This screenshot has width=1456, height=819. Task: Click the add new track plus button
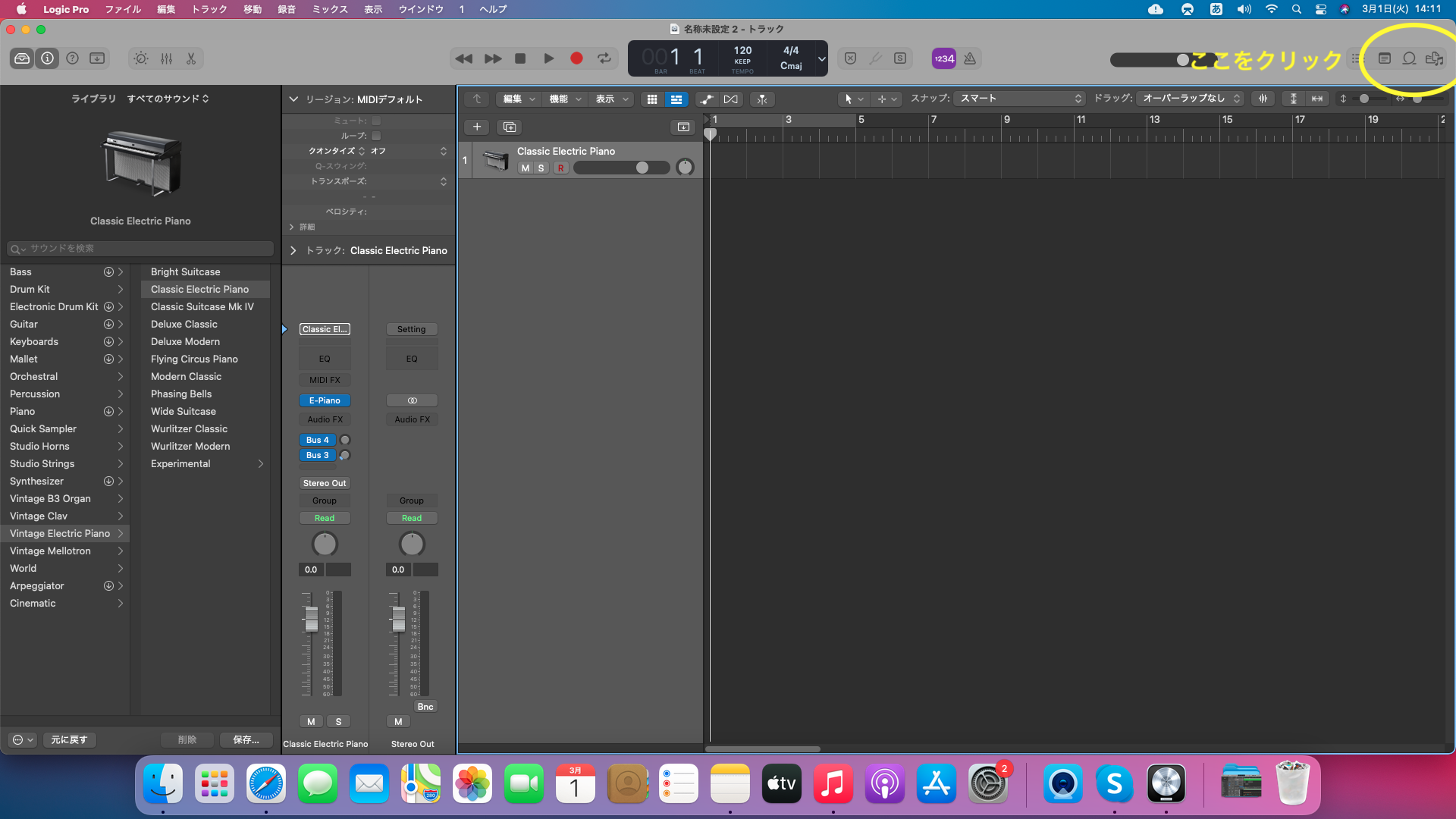477,127
